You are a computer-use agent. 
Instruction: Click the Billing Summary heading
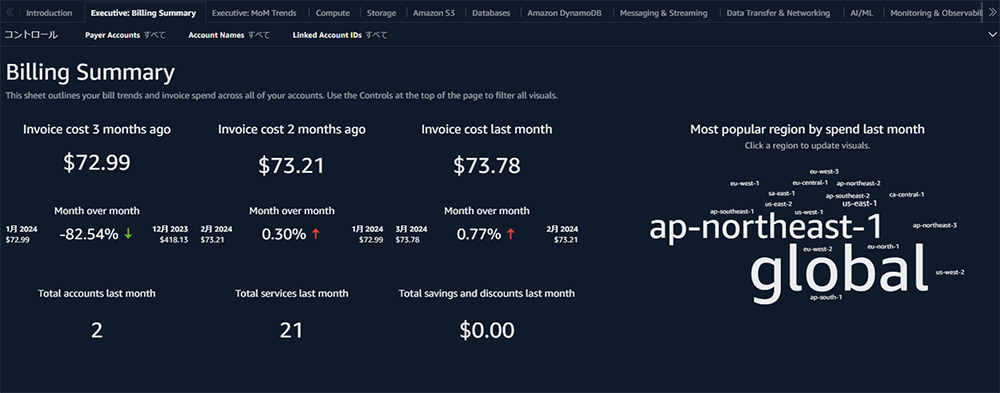(x=90, y=73)
